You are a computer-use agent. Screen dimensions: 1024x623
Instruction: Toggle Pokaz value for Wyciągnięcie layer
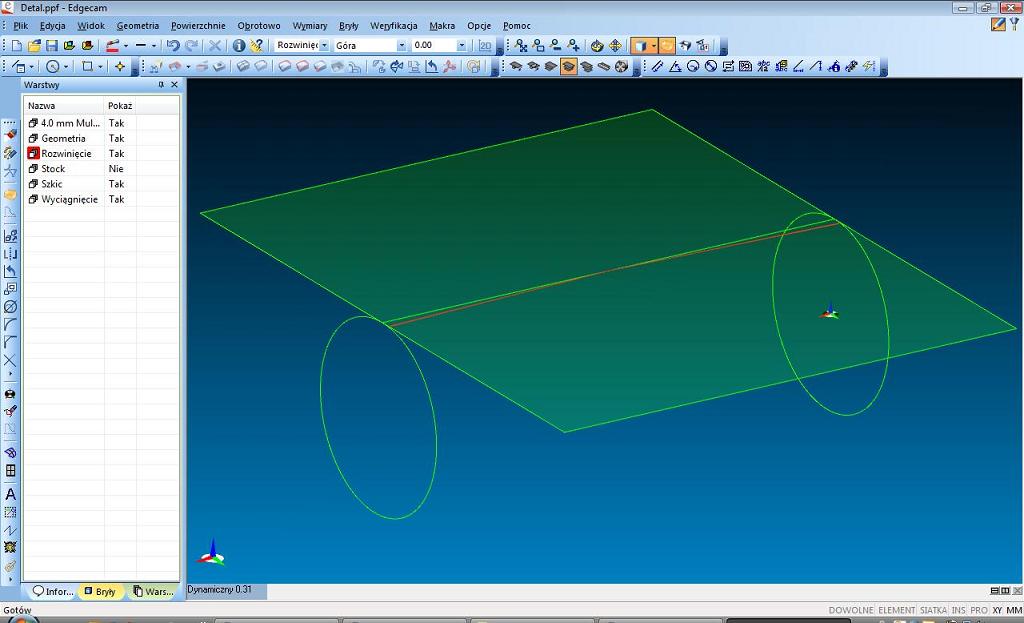pyautogui.click(x=116, y=199)
